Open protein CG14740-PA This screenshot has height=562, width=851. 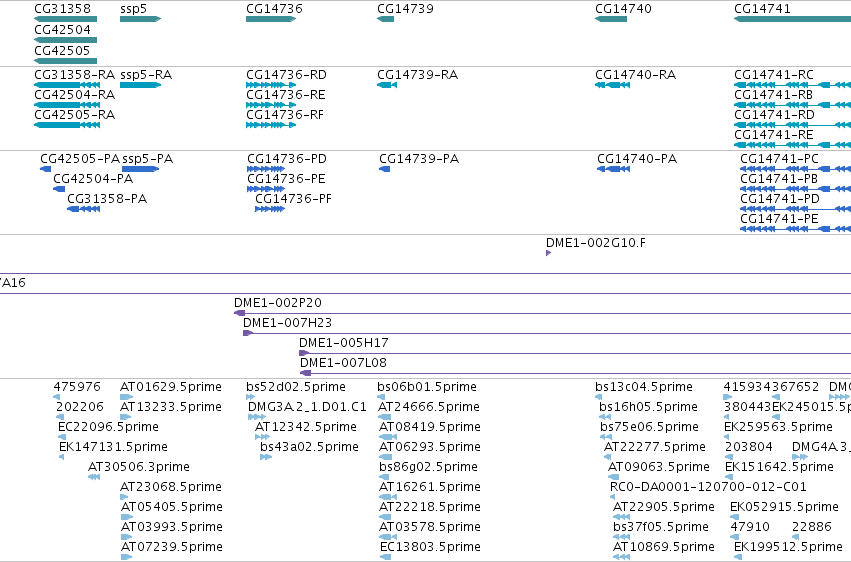(614, 169)
